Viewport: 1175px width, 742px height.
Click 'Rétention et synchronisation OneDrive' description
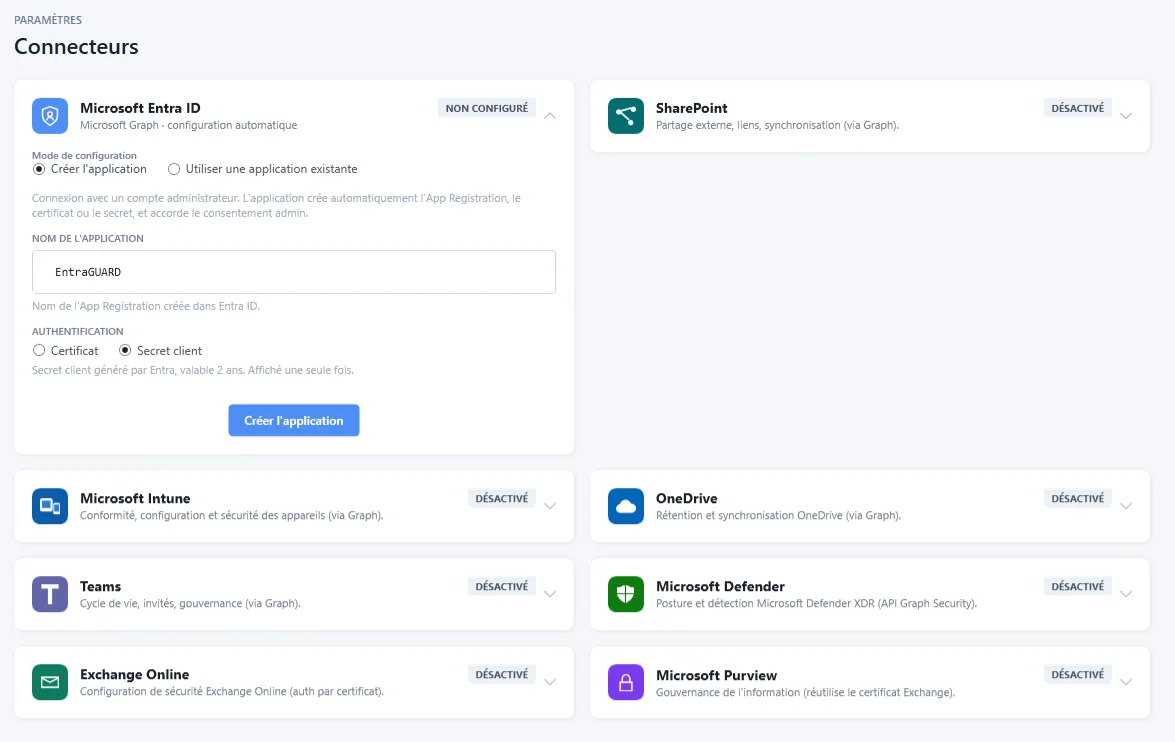click(779, 516)
